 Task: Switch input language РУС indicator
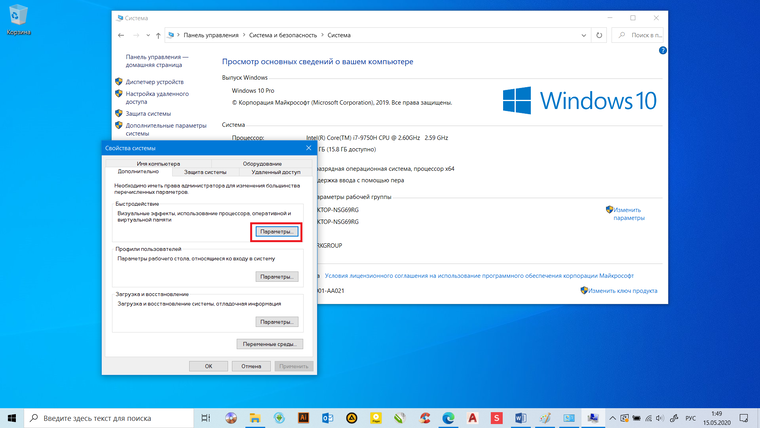click(x=690, y=418)
